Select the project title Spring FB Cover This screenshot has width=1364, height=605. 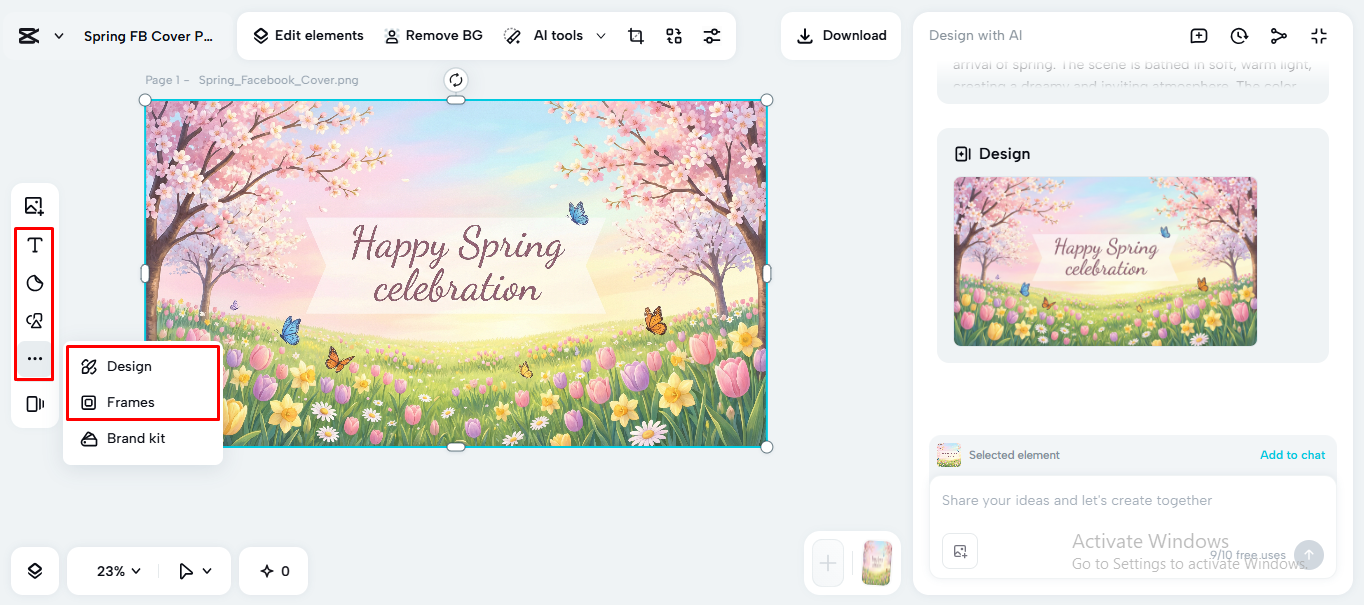pos(148,36)
